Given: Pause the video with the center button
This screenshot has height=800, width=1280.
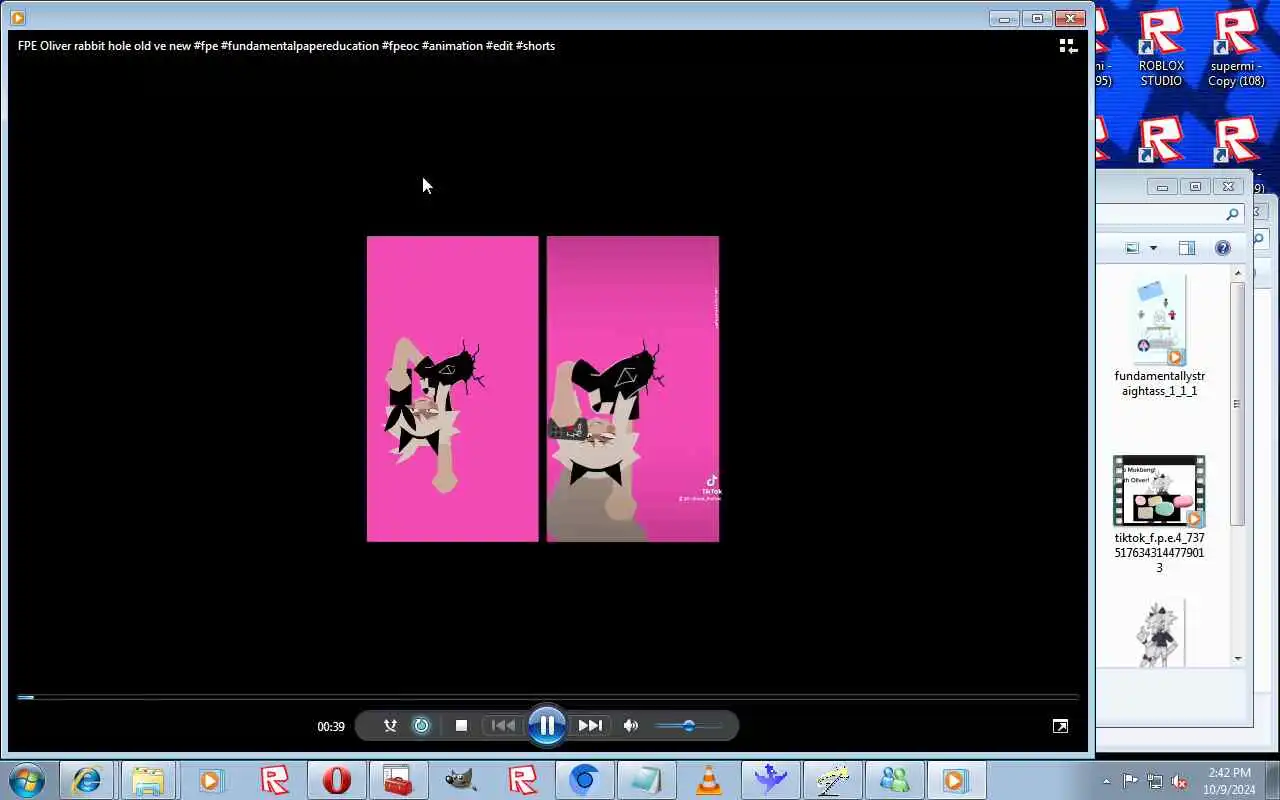Looking at the screenshot, I should point(547,726).
